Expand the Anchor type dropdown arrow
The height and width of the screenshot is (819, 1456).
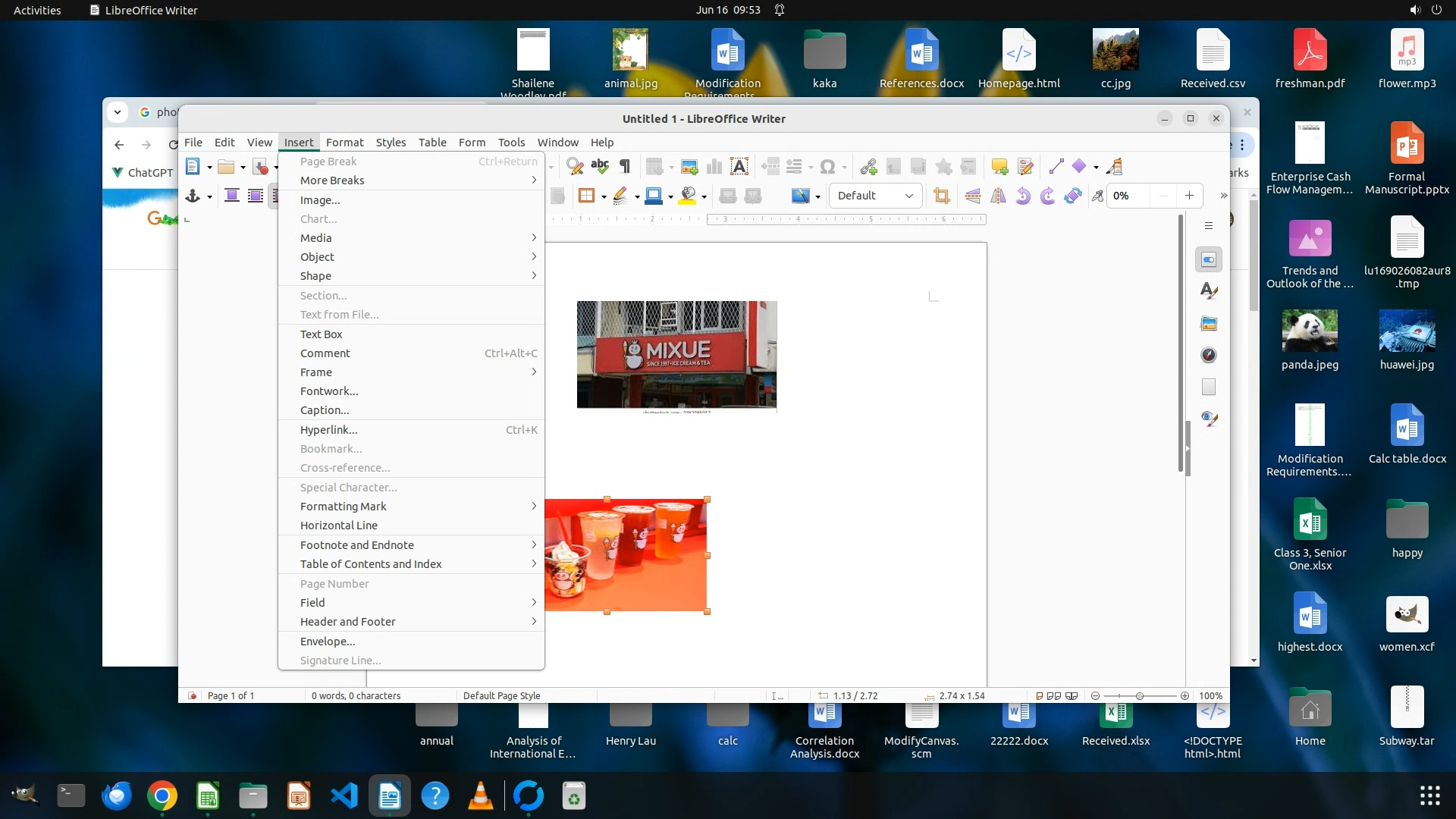point(209,197)
